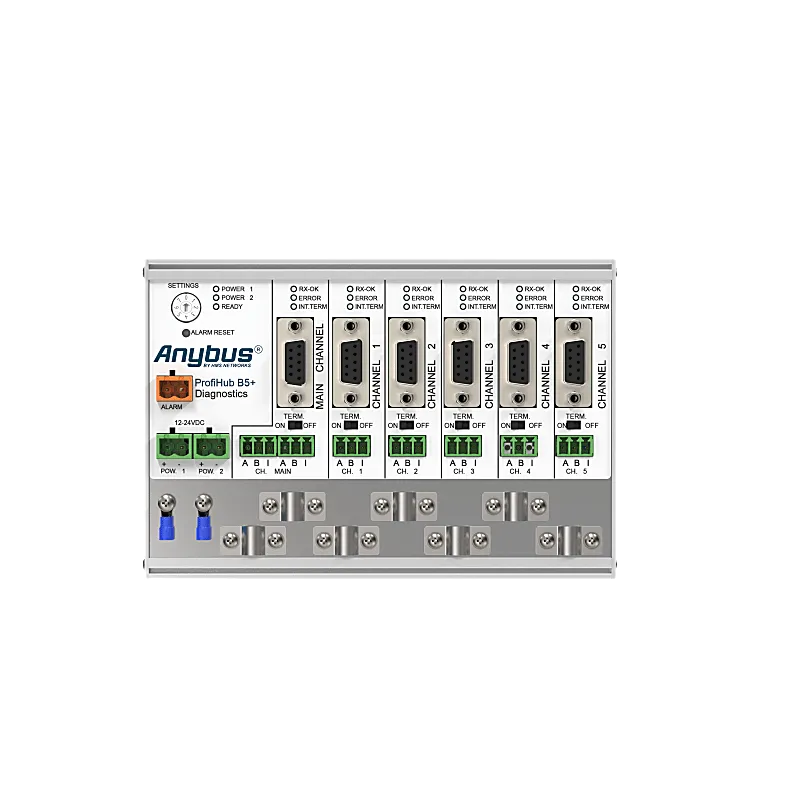Toggle the CHANNEL 5 TERM. switch

[x=574, y=426]
